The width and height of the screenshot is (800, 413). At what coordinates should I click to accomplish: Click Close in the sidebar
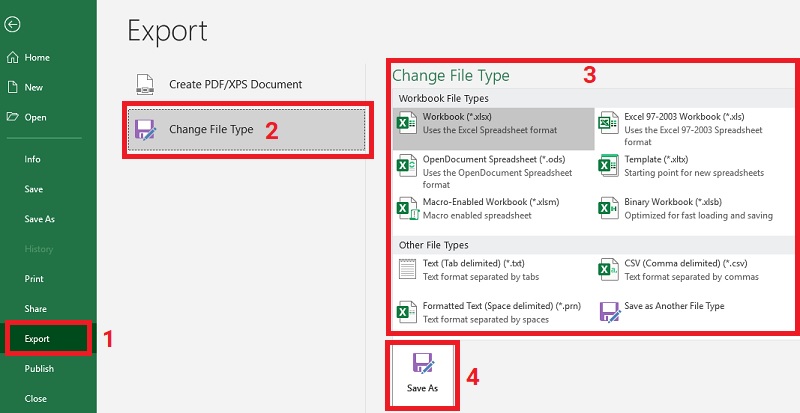pos(35,399)
